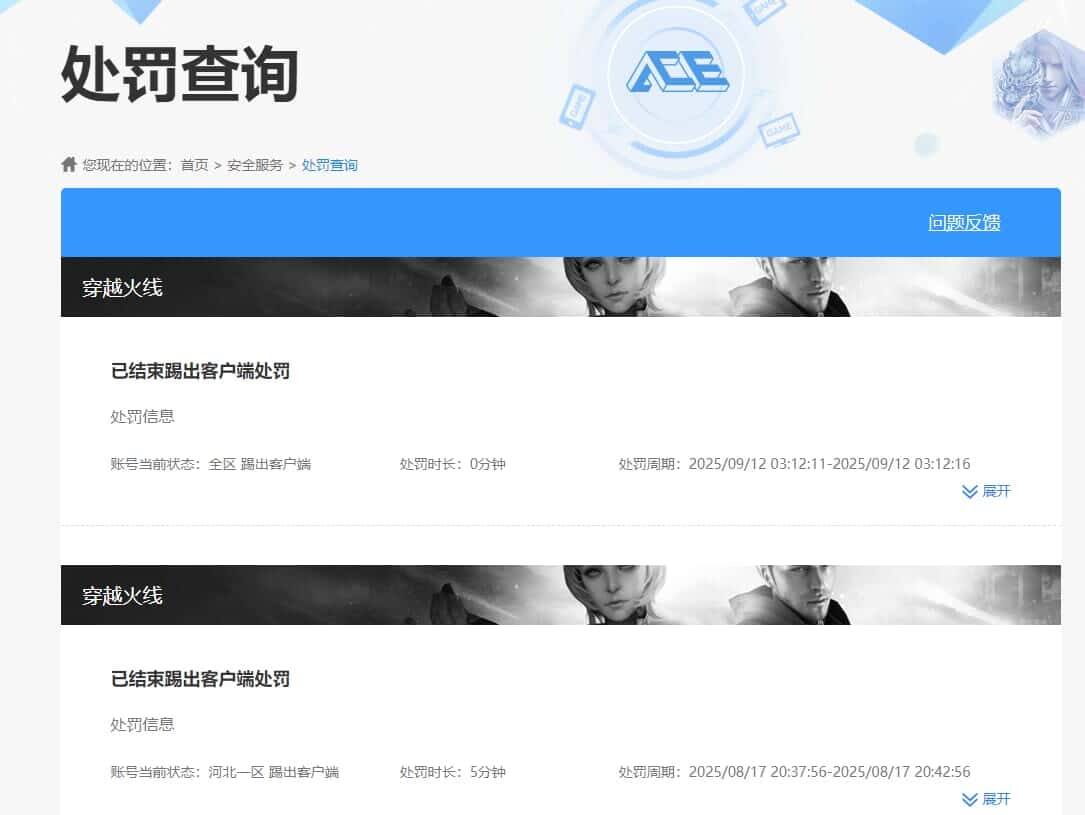
Task: Click the double-chevron icon on the first record
Action: (967, 491)
